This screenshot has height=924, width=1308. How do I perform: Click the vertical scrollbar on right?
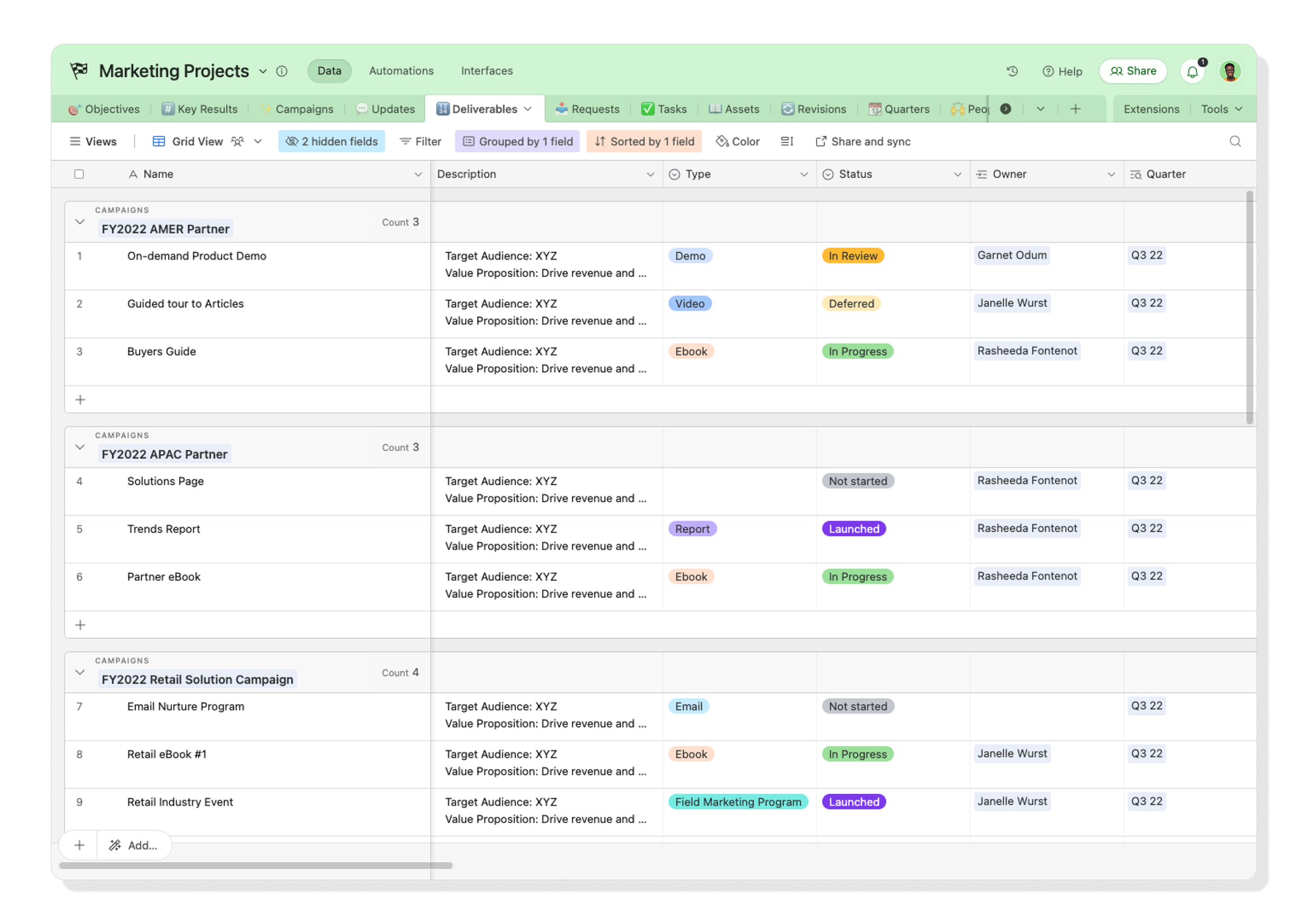click(1249, 307)
